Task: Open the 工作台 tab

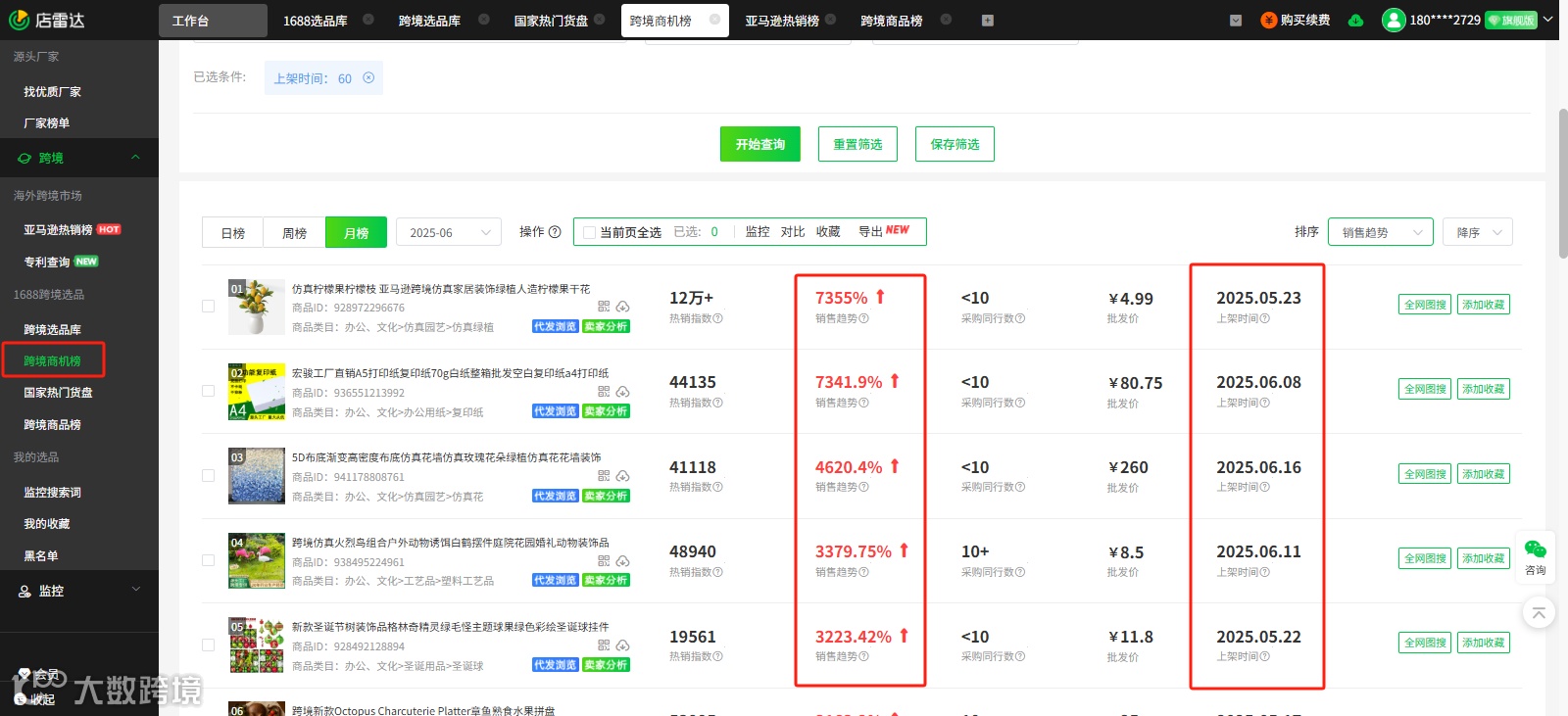Action: 213,21
